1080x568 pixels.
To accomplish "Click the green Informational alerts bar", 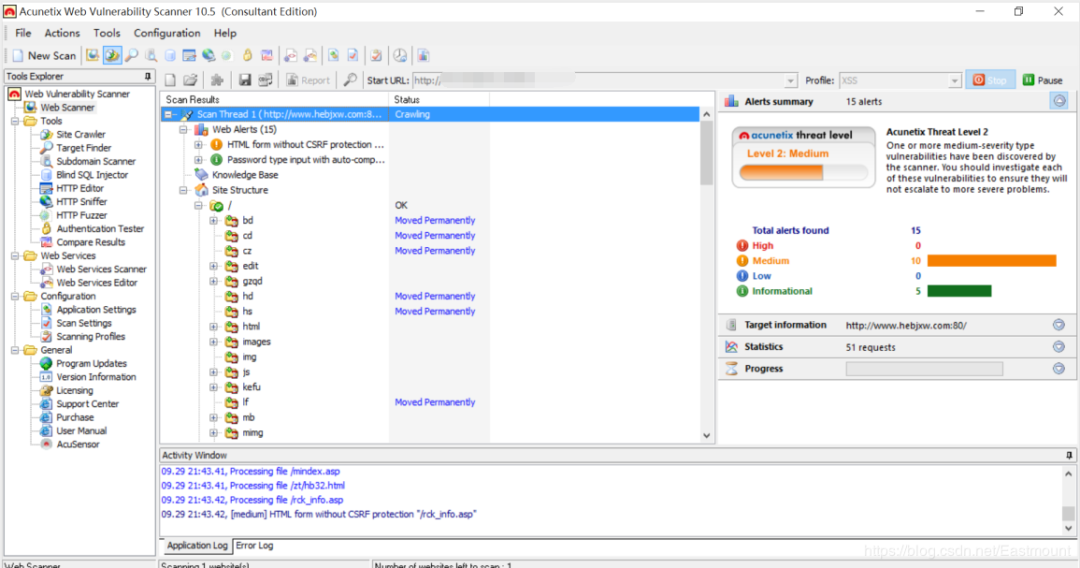I will pyautogui.click(x=959, y=291).
